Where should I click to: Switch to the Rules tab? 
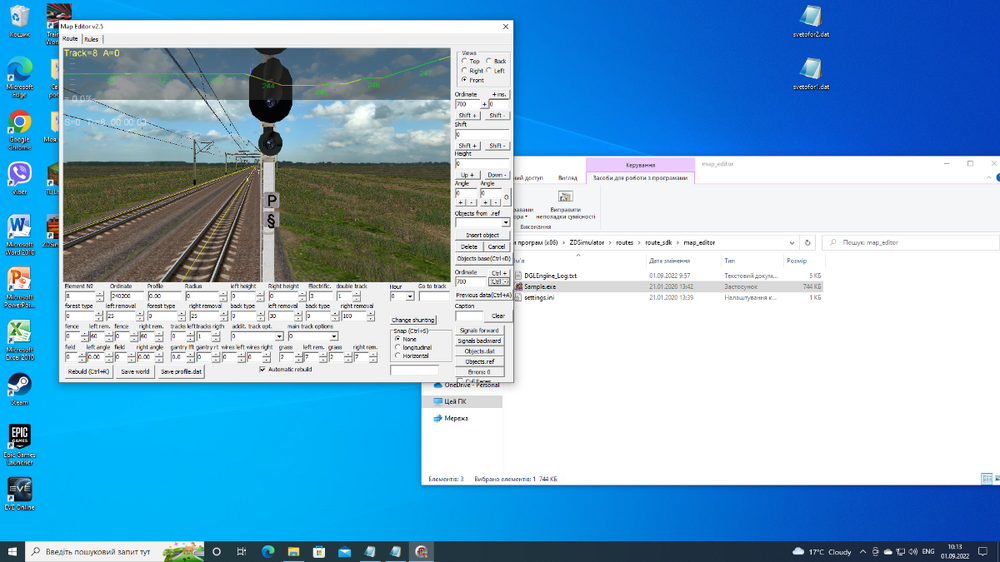[x=91, y=39]
